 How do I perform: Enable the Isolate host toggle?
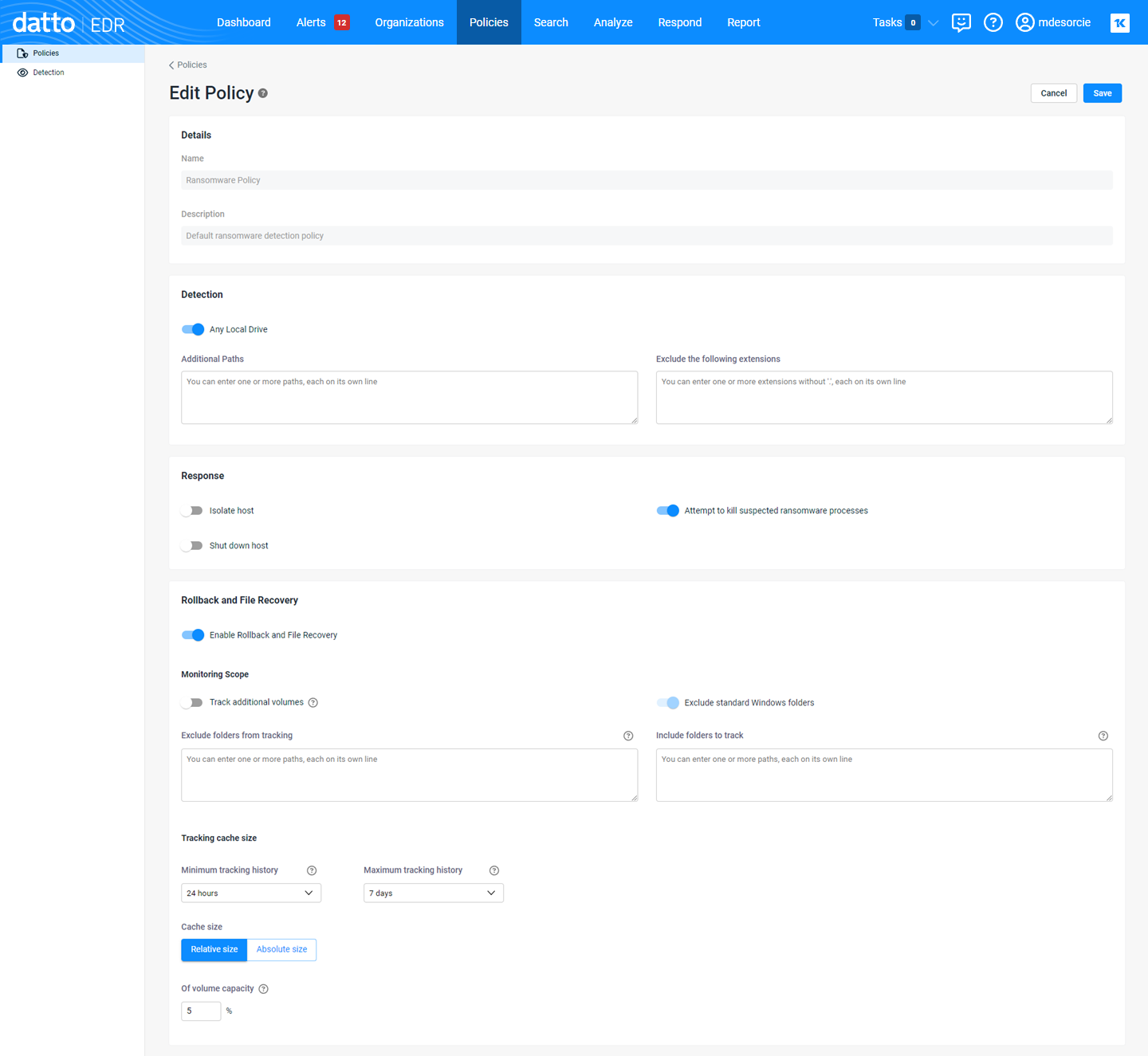[x=192, y=510]
